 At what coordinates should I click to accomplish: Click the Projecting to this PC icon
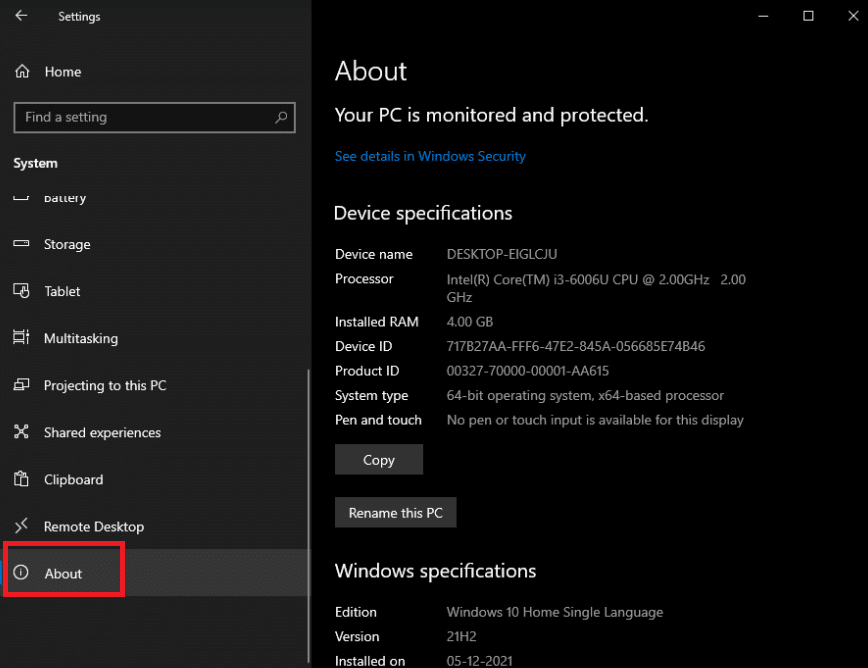pyautogui.click(x=22, y=385)
